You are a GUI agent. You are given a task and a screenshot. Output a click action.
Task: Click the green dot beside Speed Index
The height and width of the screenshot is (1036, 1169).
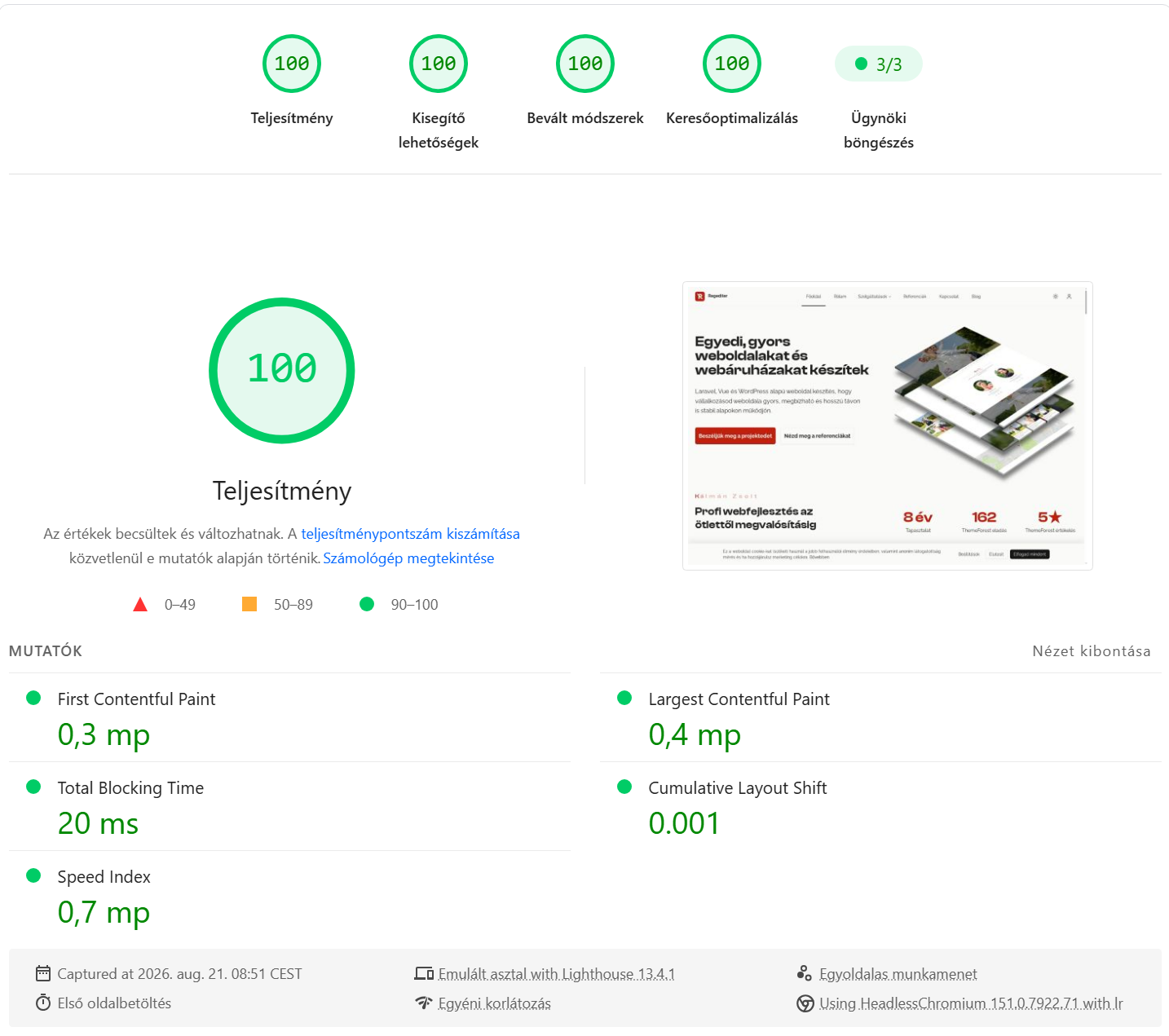click(x=33, y=875)
